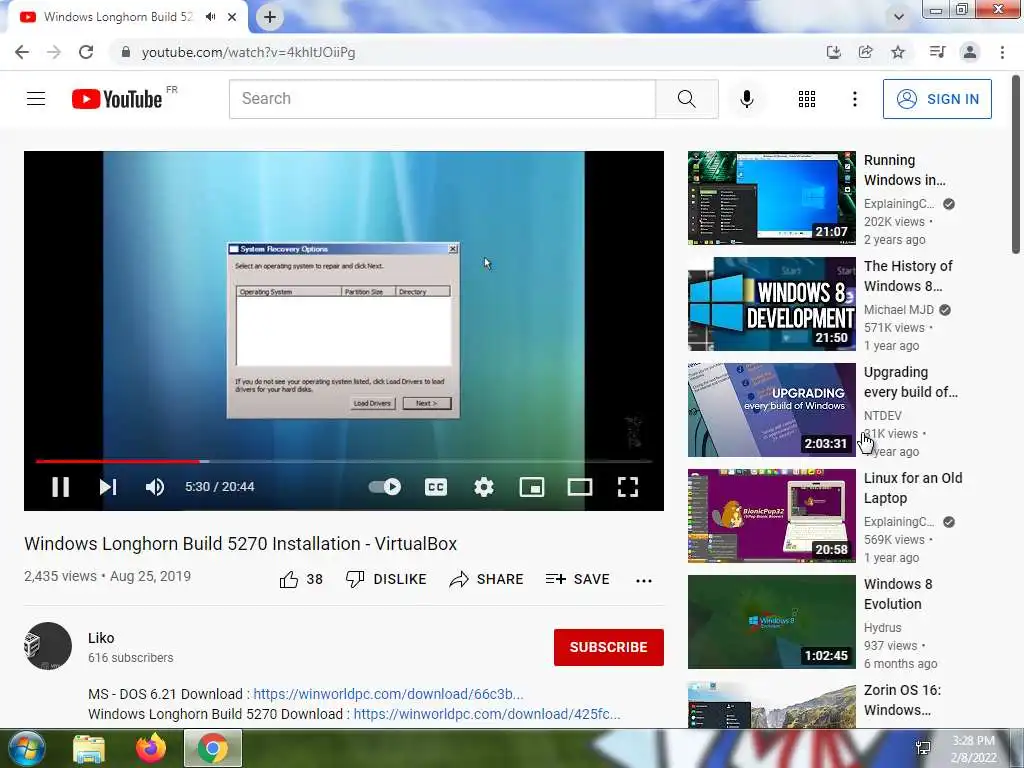
Task: Open video player settings gear
Action: 484,487
